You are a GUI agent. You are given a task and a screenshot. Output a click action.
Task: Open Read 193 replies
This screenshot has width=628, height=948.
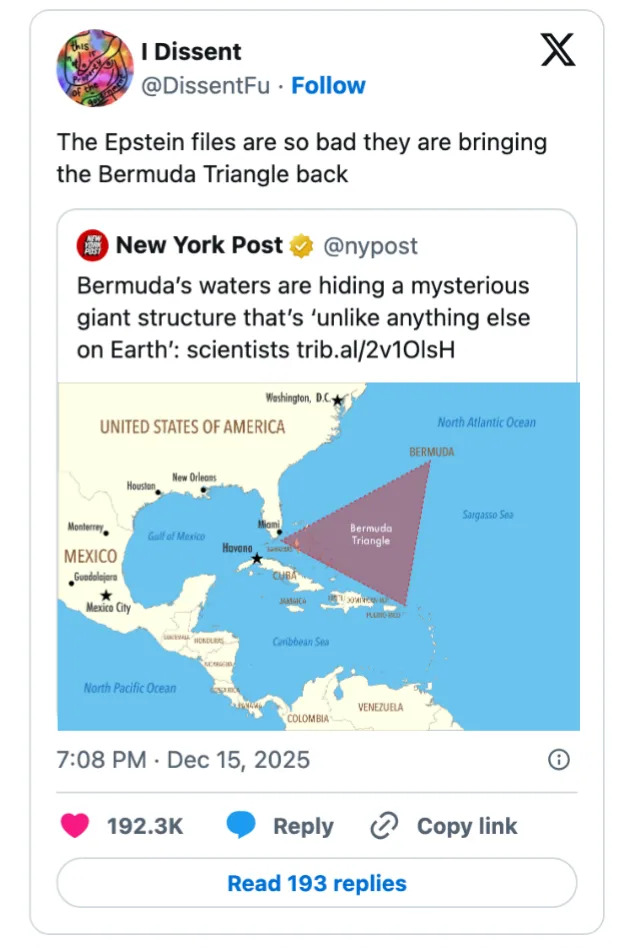(x=317, y=883)
